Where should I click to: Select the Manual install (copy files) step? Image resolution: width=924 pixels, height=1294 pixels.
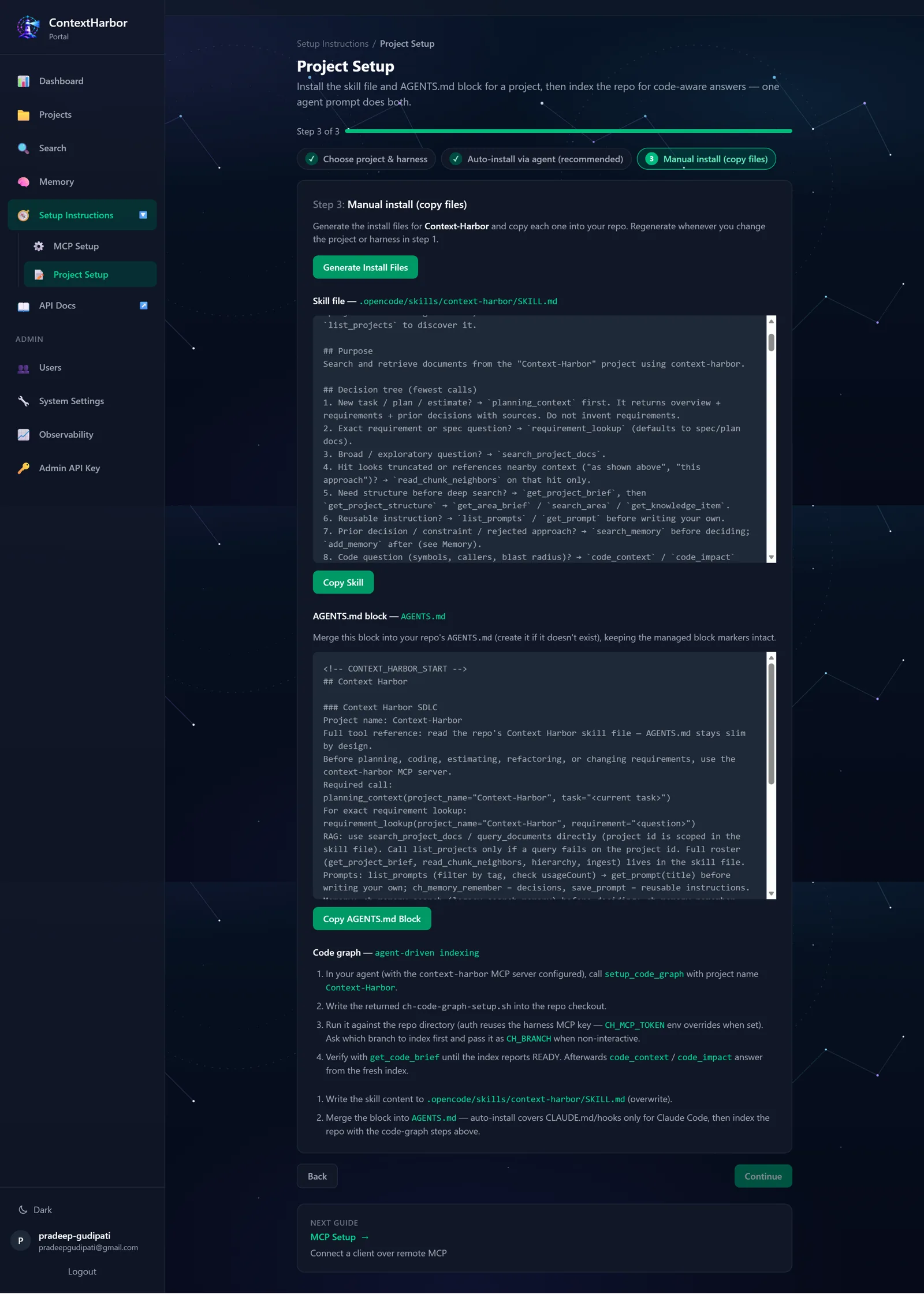(706, 159)
